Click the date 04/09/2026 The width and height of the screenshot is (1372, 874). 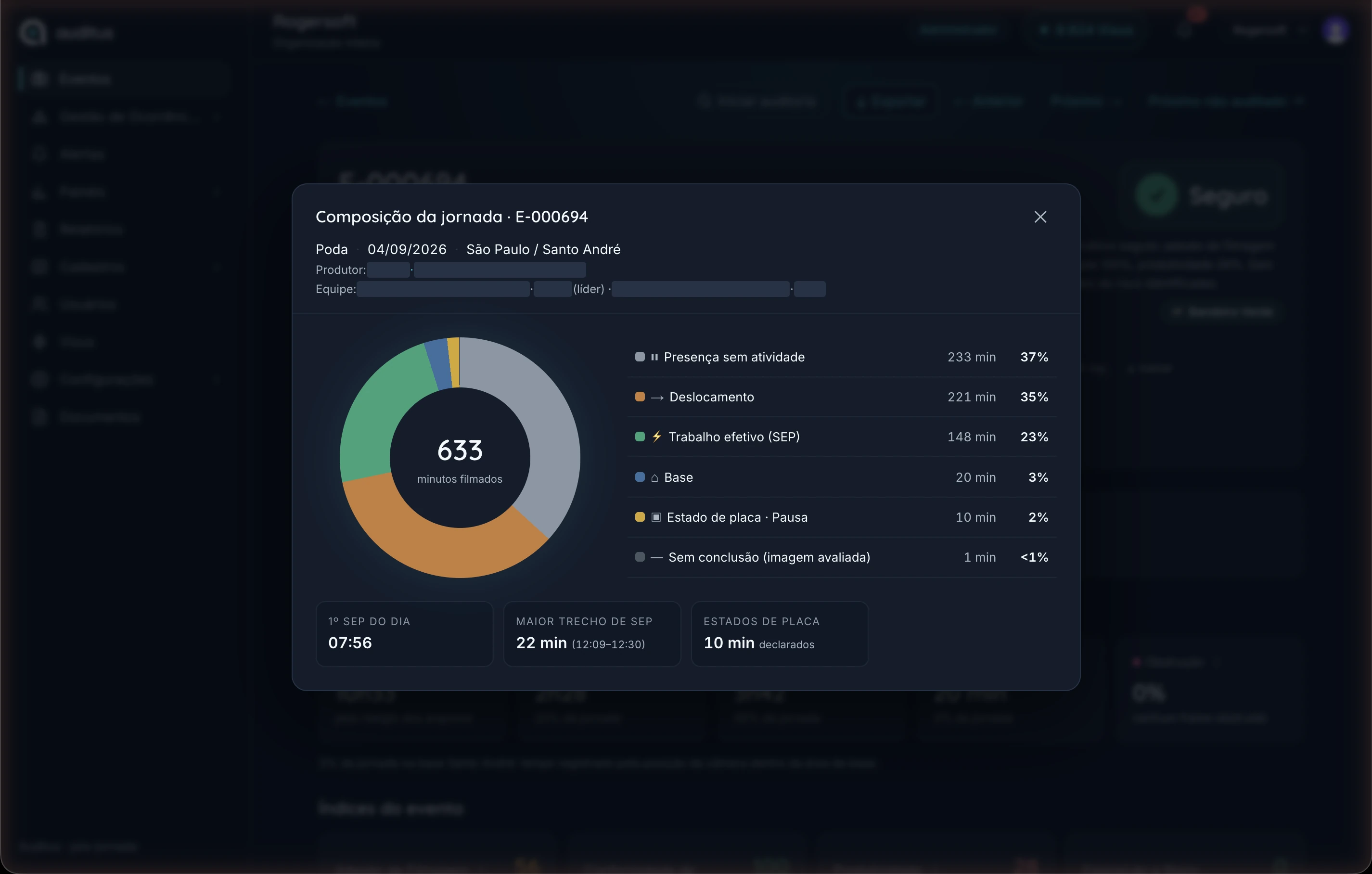click(407, 250)
